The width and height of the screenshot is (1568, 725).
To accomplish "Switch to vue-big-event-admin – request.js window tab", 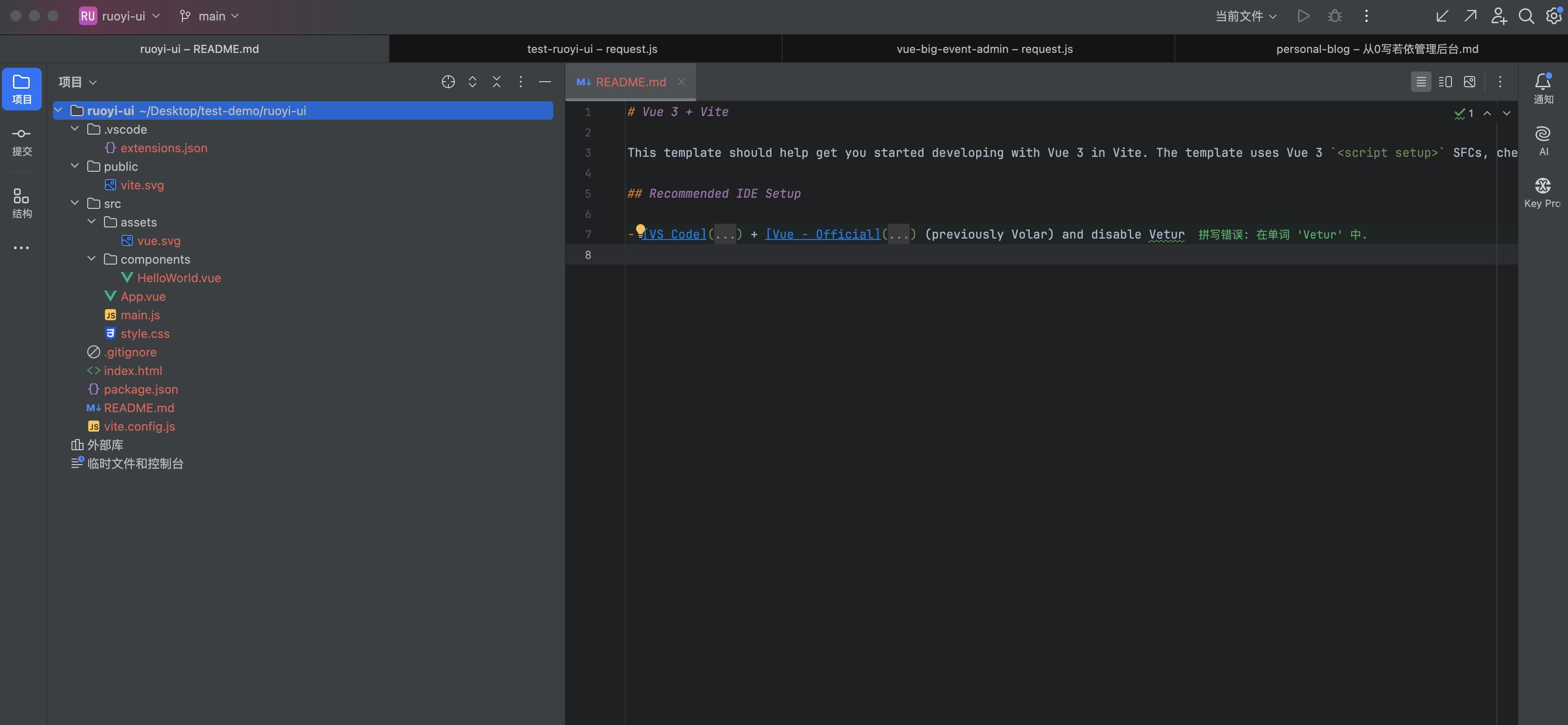I will pyautogui.click(x=978, y=49).
